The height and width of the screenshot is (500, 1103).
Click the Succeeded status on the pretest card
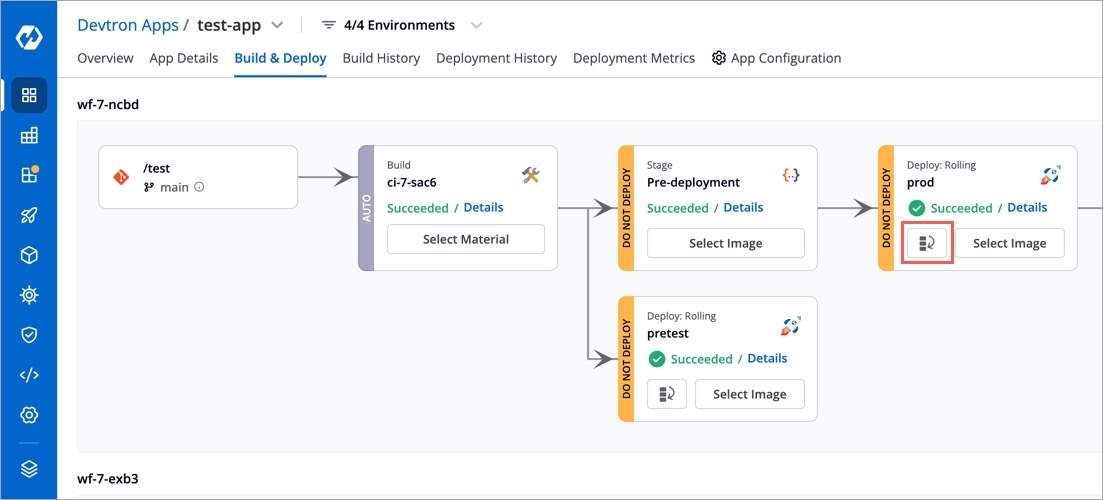pos(701,359)
